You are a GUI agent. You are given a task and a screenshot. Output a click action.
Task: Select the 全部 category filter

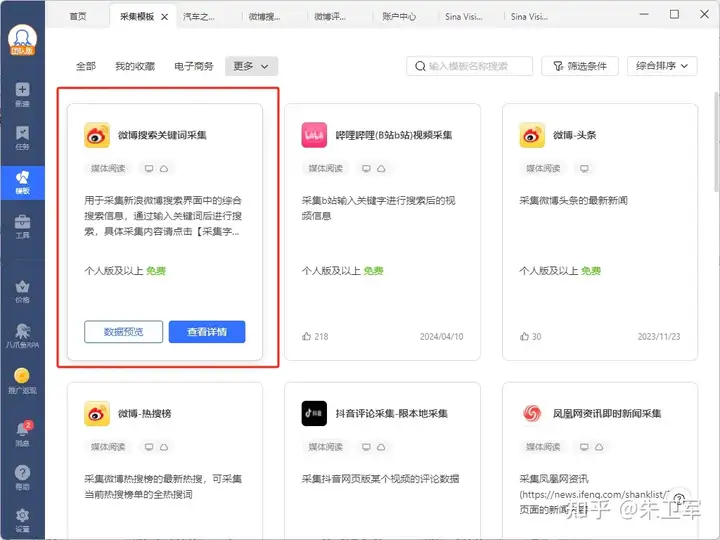86,66
